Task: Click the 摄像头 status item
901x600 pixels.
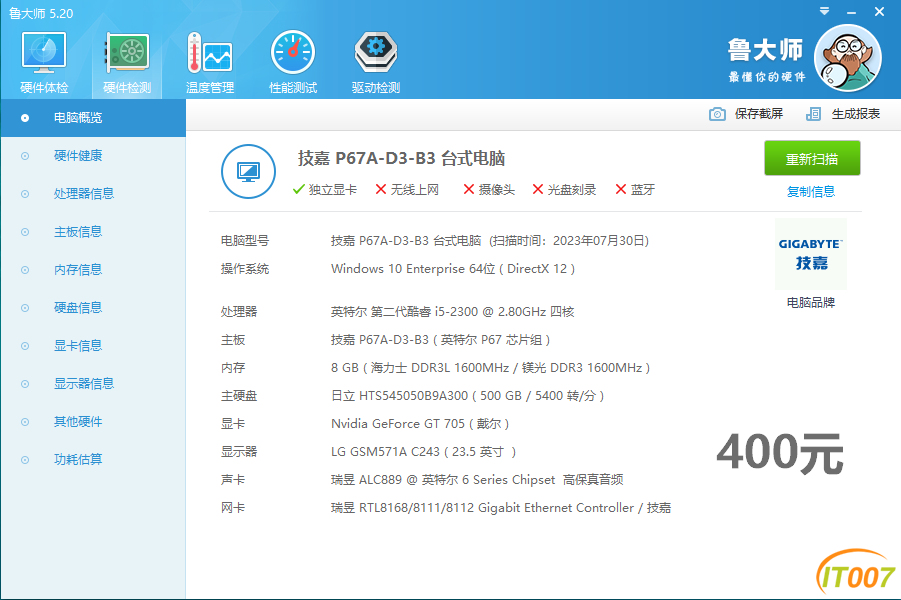Action: 489,190
